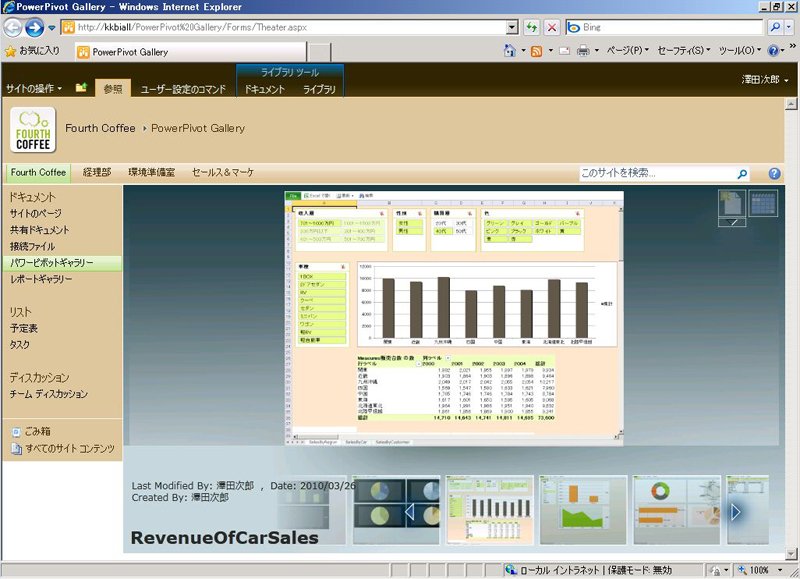Open ドキュメント heading in sidebar
This screenshot has width=800, height=579.
(32, 197)
